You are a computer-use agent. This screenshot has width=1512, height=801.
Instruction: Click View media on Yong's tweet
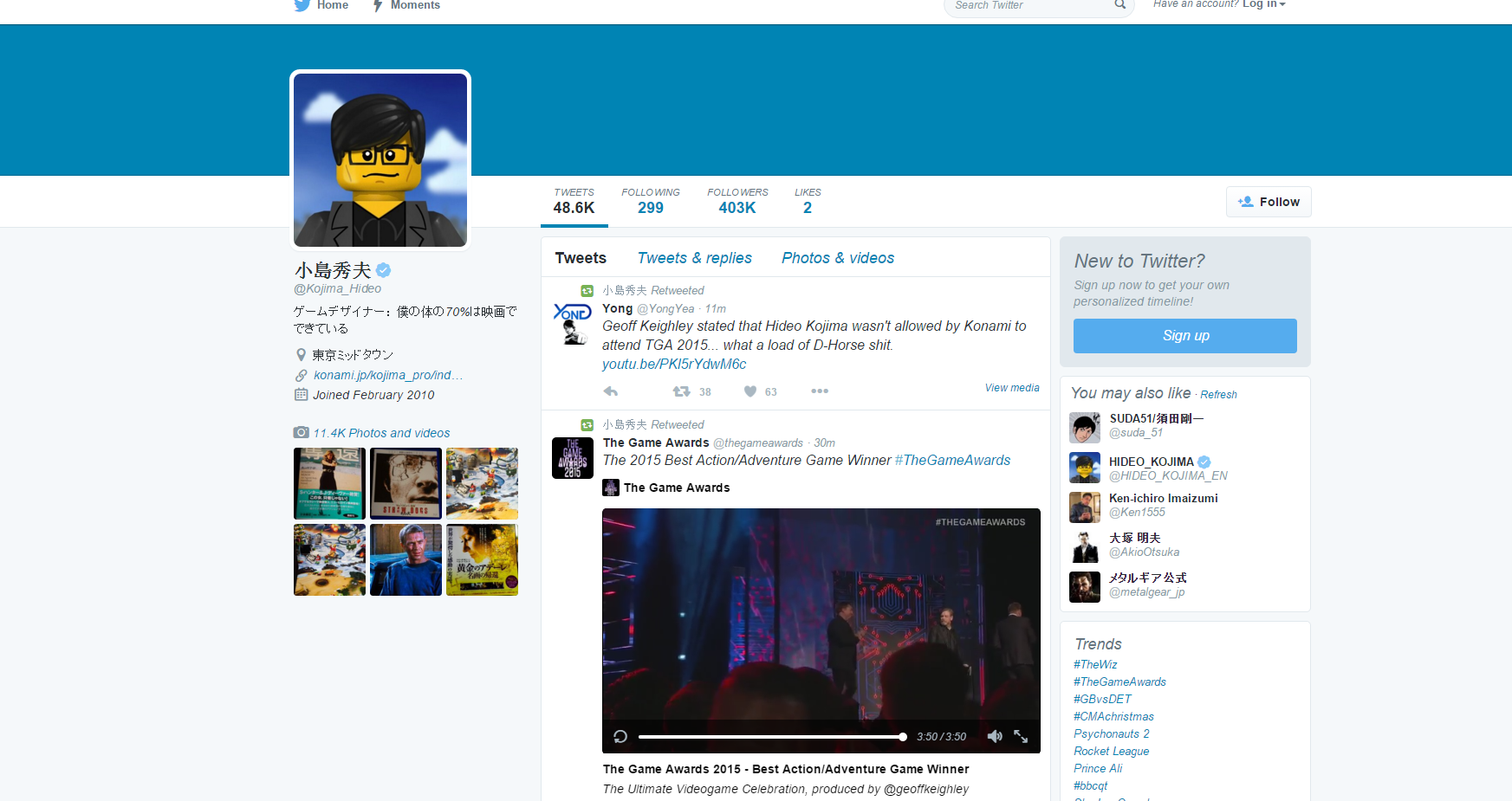pyautogui.click(x=1012, y=388)
